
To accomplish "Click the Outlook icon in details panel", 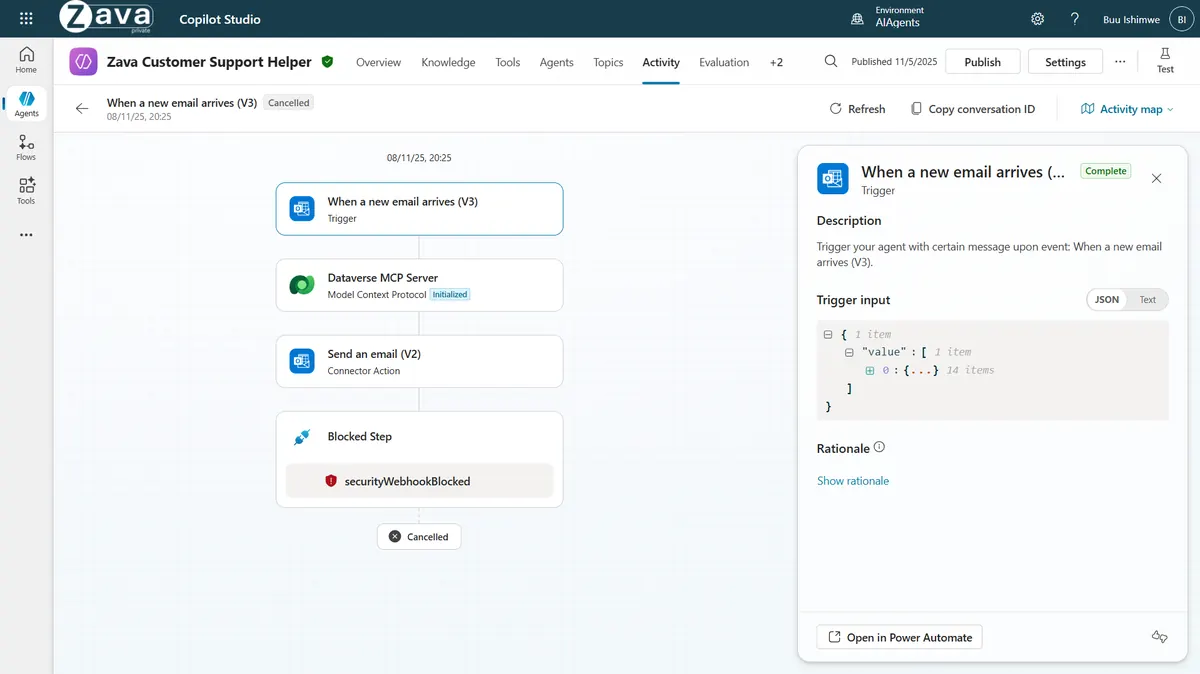I will coord(833,179).
